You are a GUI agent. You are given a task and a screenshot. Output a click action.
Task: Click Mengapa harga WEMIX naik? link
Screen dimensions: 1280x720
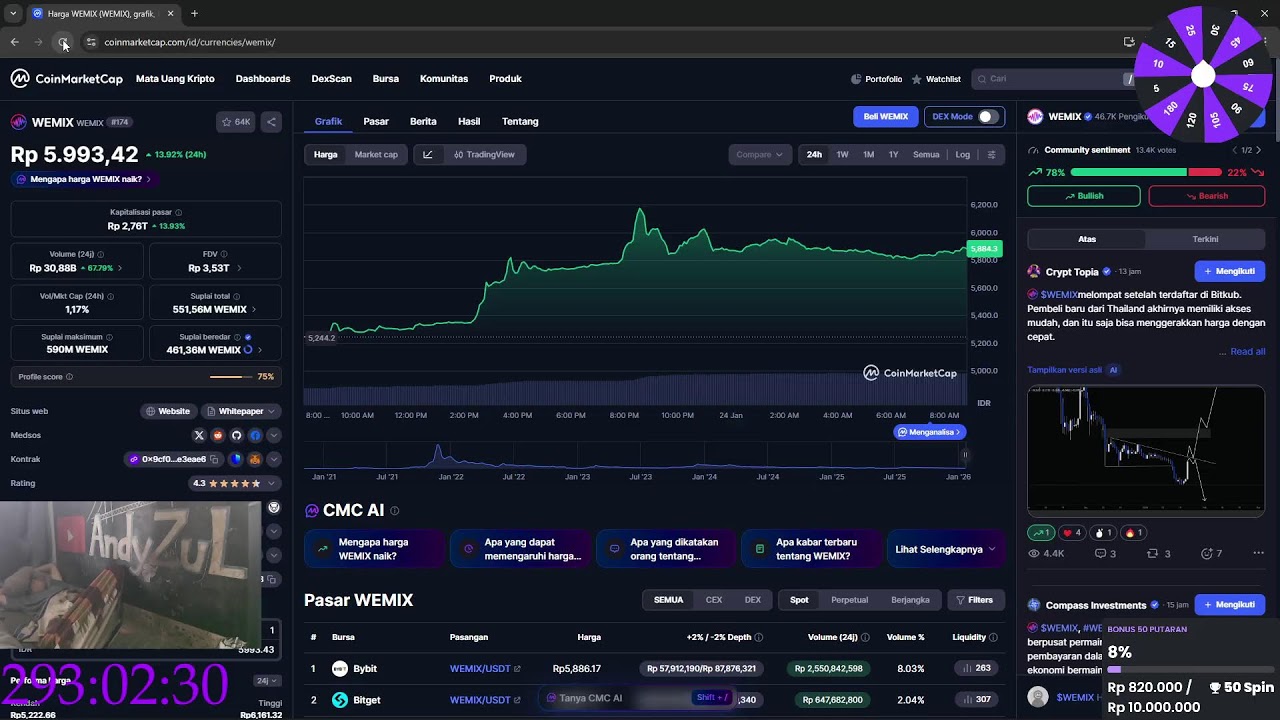coord(85,180)
